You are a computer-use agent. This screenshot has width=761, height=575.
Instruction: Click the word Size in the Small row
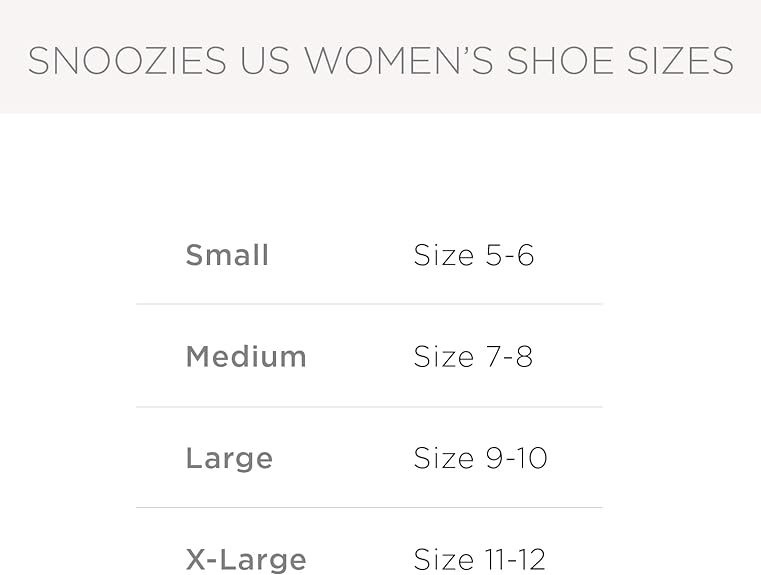click(x=445, y=255)
